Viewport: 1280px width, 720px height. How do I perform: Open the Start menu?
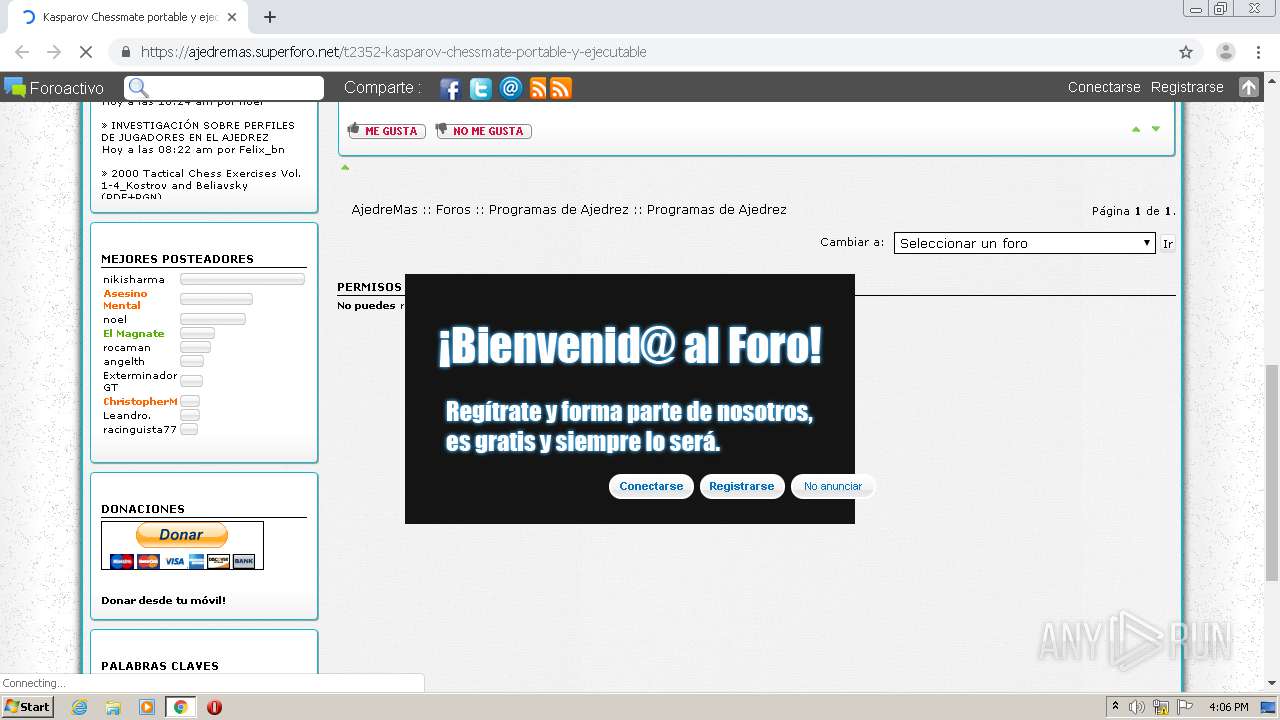[x=28, y=707]
